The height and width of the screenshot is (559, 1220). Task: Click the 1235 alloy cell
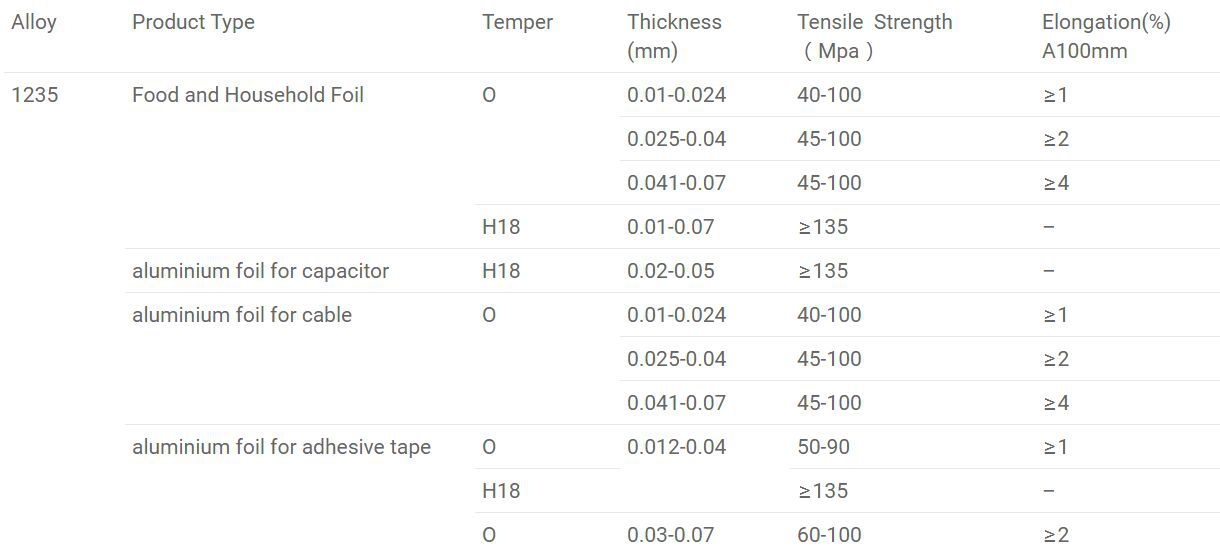pos(35,95)
